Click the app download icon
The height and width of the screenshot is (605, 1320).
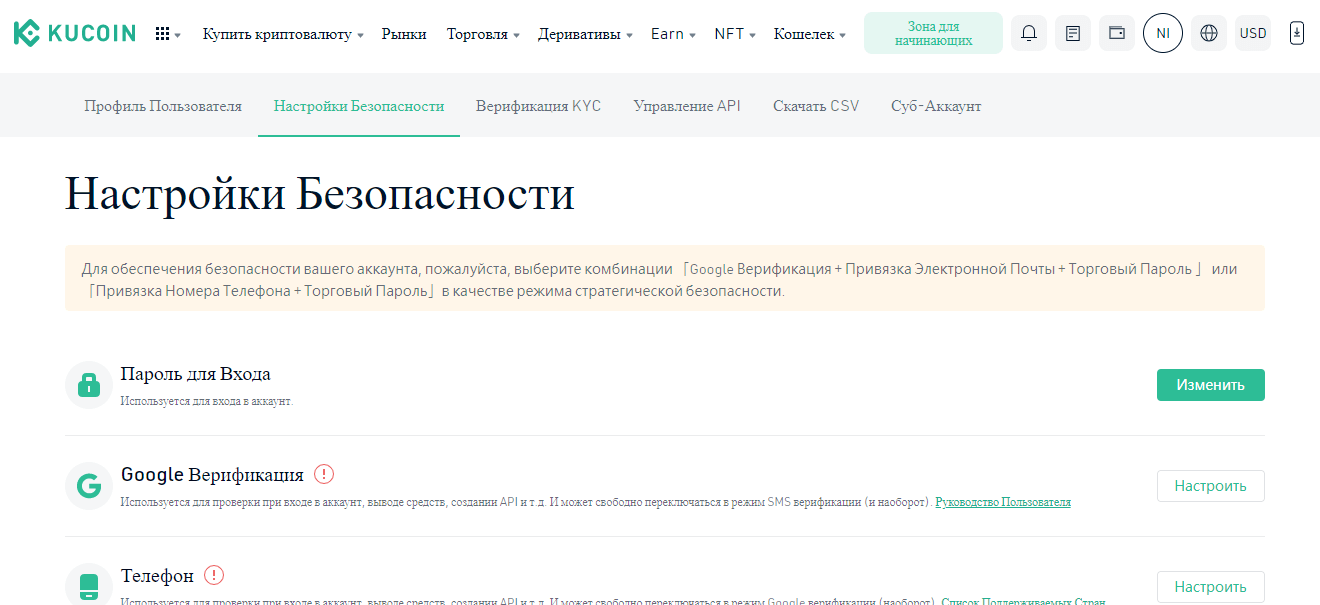coord(1296,33)
